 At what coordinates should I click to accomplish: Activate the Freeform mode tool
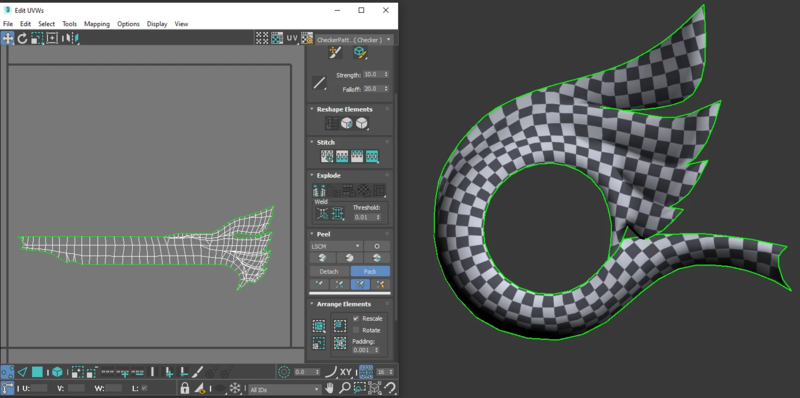52,38
